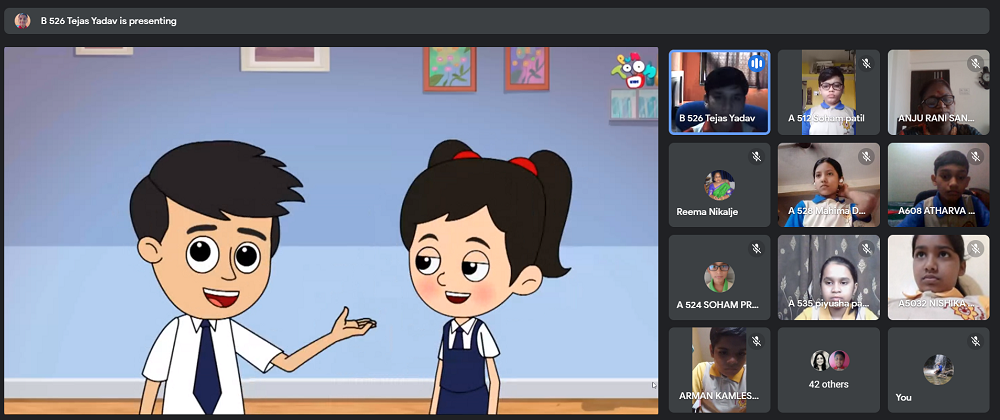Image resolution: width=1000 pixels, height=420 pixels.
Task: Click muted mic icon on A 512 Soham patil tile
Action: point(865,64)
